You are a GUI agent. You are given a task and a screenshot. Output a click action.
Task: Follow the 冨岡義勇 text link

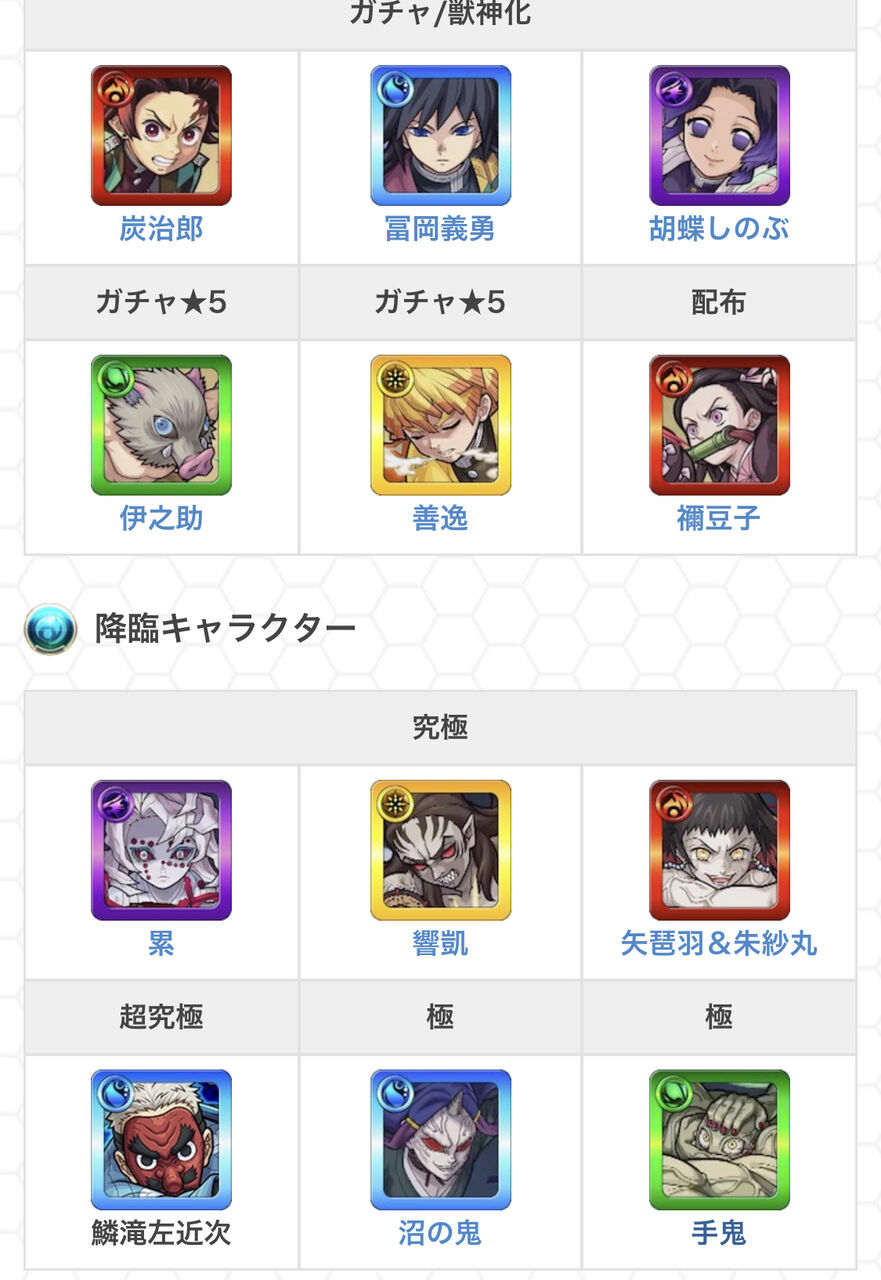(x=440, y=229)
